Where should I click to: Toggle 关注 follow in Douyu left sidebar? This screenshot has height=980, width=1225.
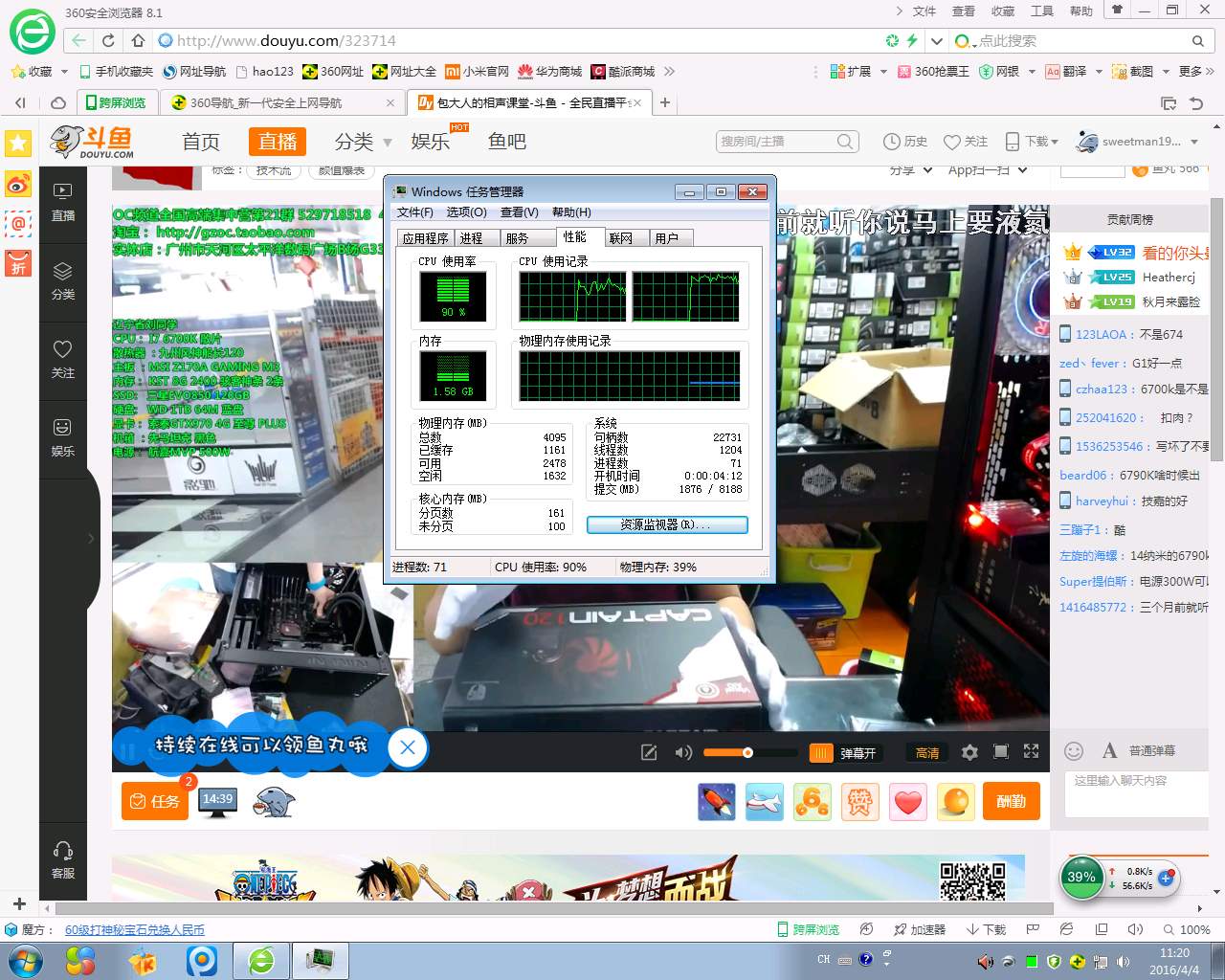pos(63,360)
